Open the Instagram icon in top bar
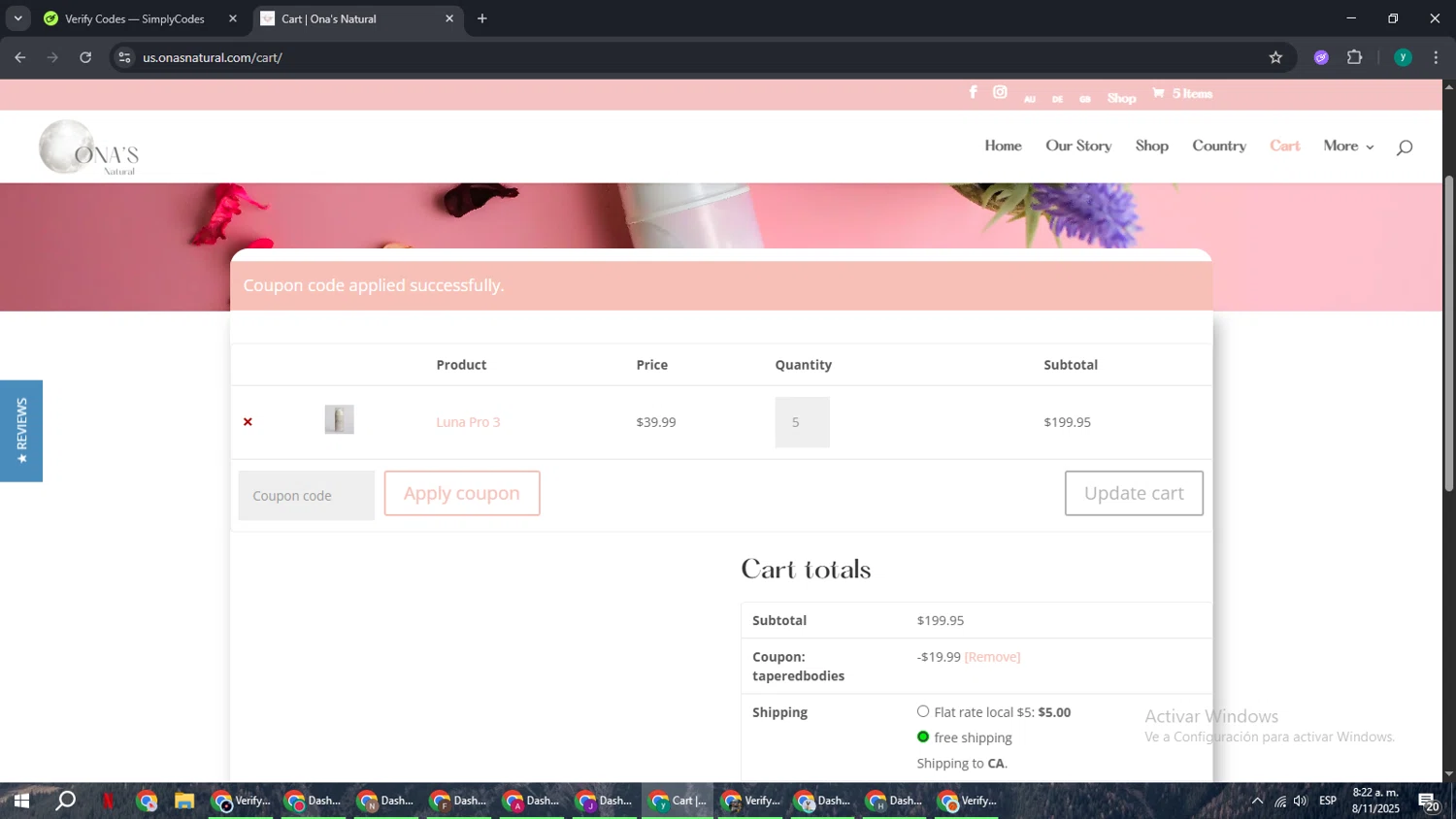1456x819 pixels. [1000, 92]
